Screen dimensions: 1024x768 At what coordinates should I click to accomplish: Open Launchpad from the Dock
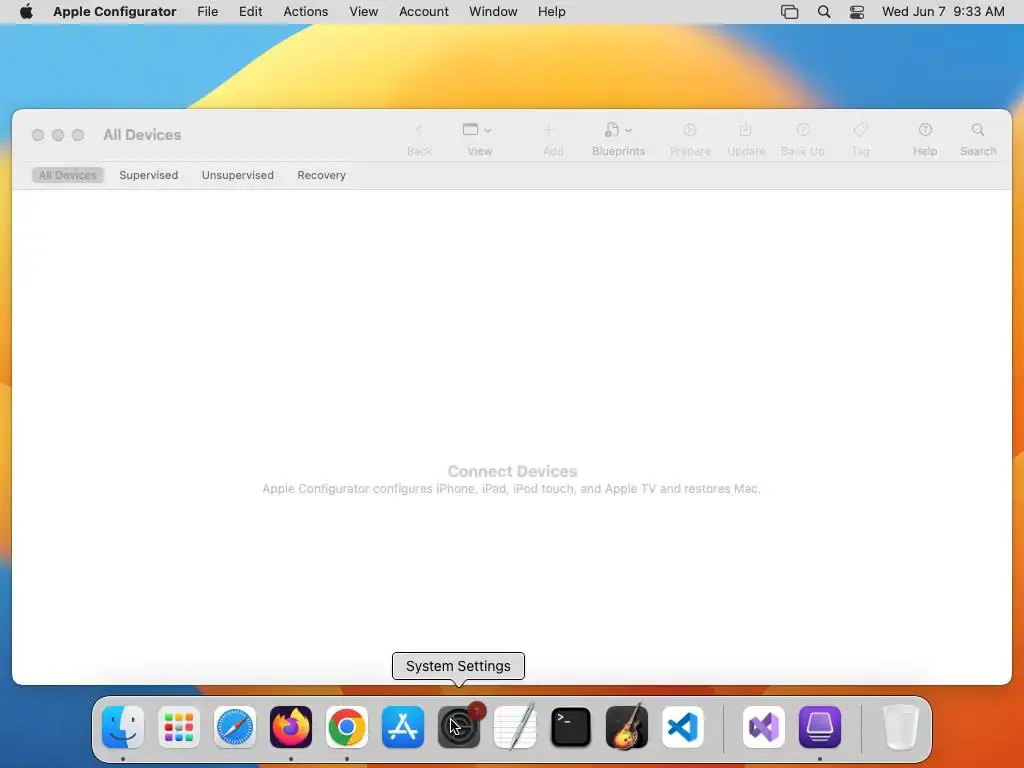coord(179,727)
